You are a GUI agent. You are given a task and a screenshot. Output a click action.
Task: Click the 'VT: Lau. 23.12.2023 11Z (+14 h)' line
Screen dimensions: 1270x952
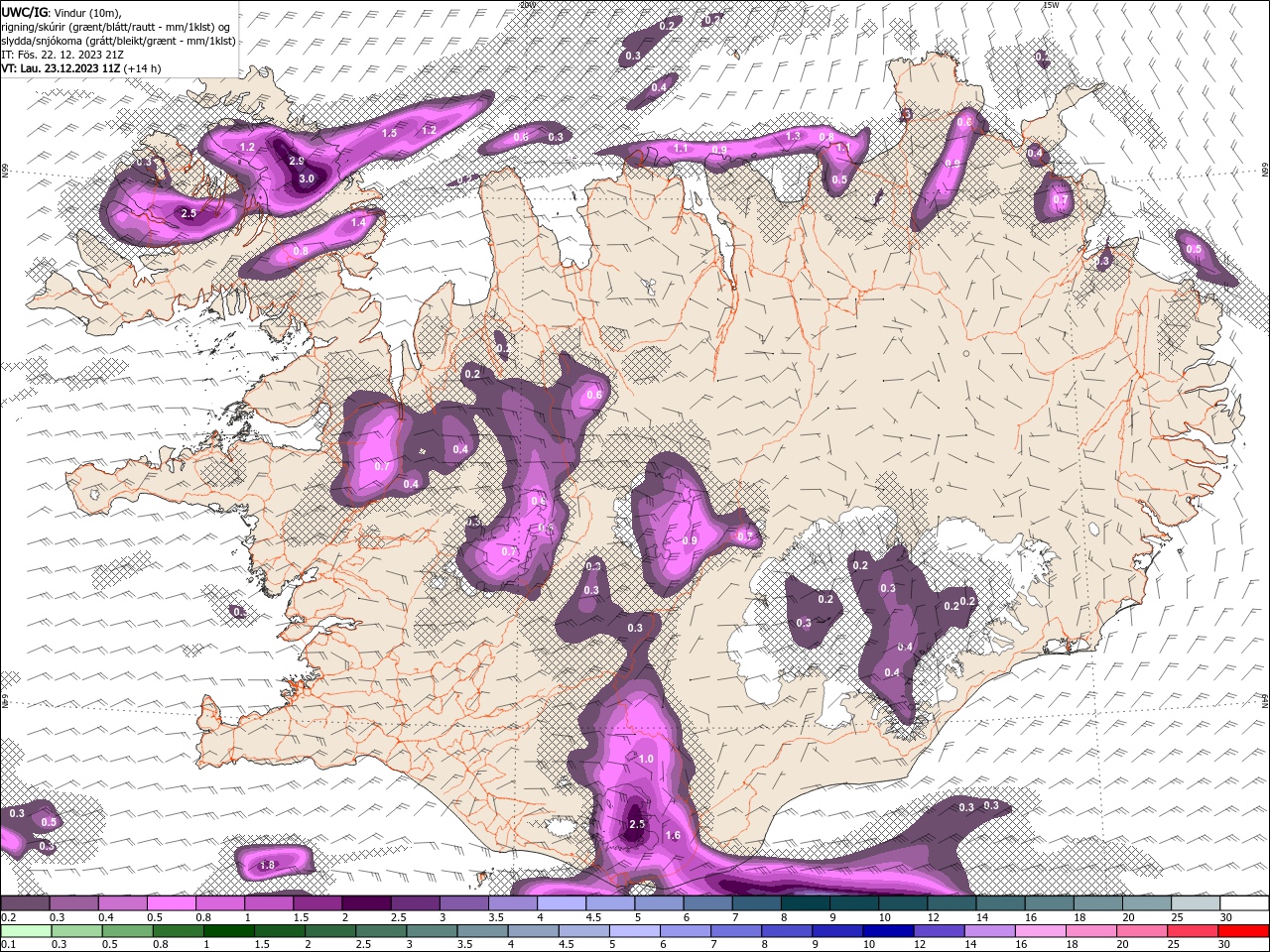81,68
